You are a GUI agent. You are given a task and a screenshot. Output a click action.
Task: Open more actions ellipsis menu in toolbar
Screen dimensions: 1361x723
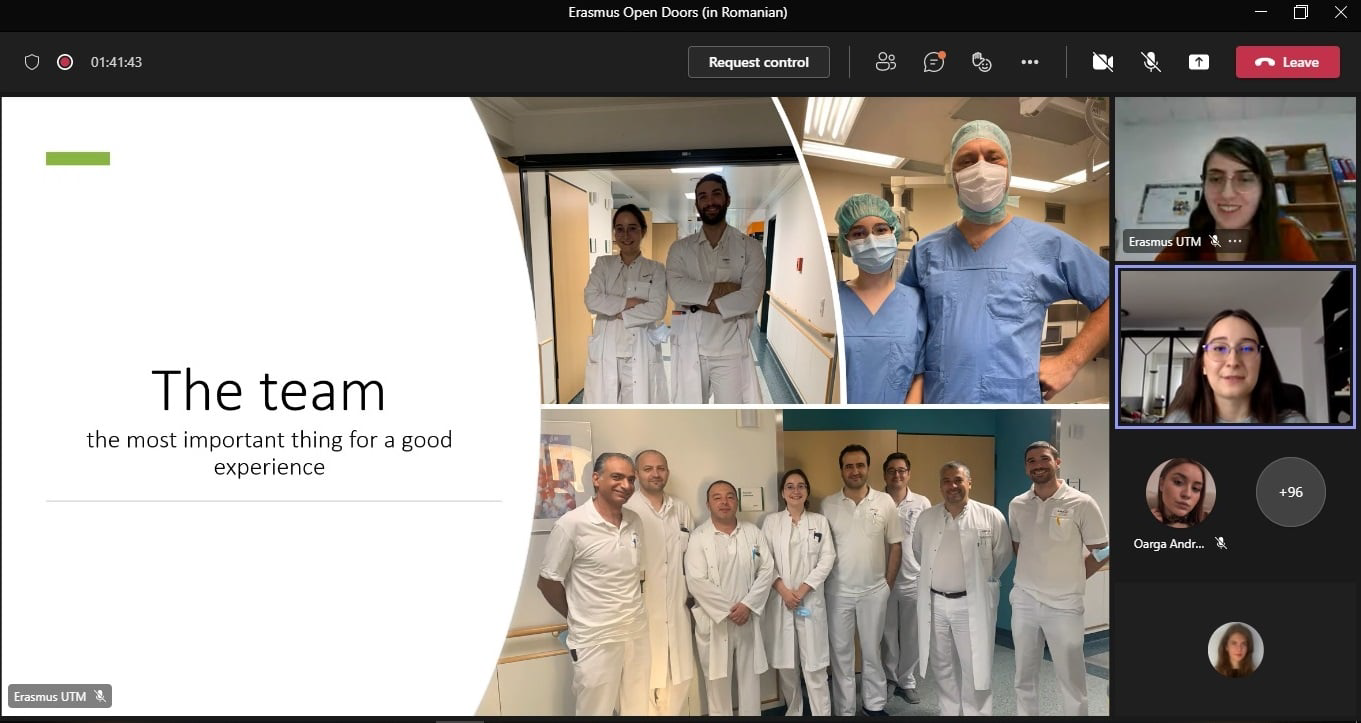(x=1030, y=62)
